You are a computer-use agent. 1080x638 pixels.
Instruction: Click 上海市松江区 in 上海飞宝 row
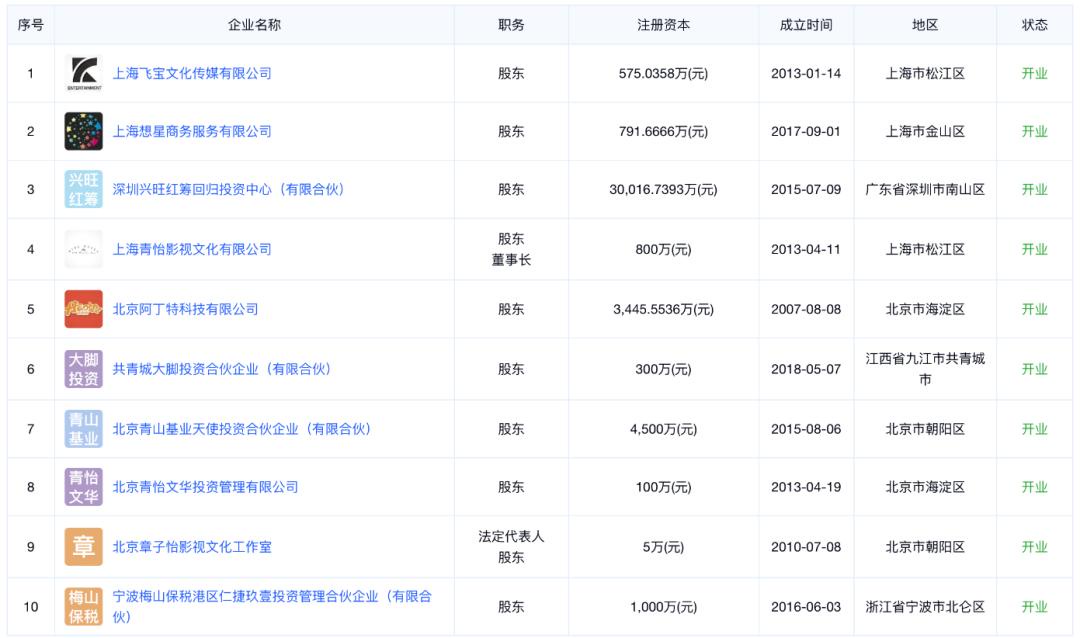(925, 74)
